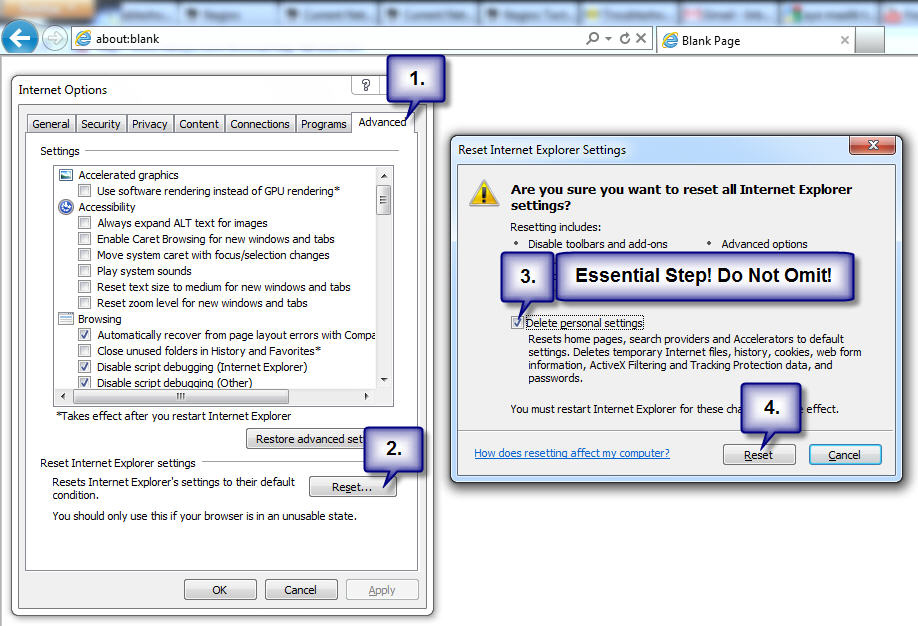Click Cancel in Internet Options
Image resolution: width=918 pixels, height=626 pixels.
(300, 590)
